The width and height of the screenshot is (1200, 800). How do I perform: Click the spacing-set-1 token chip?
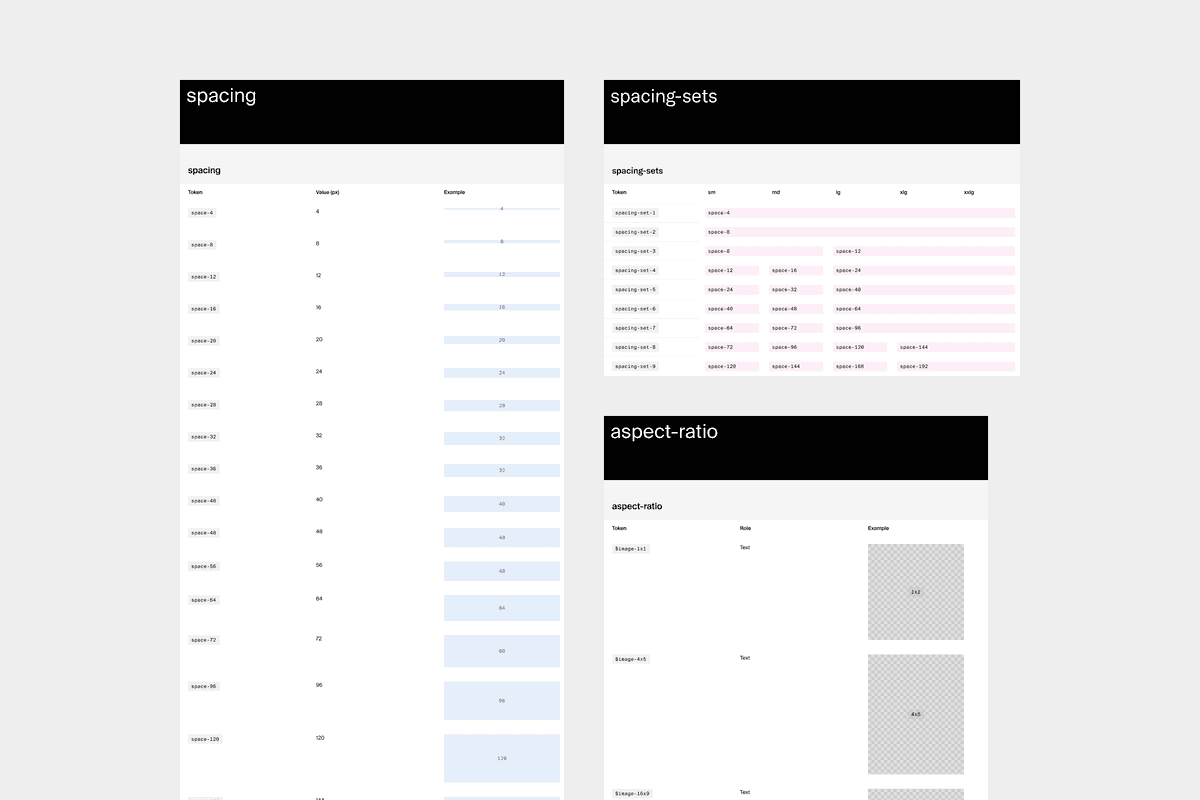(x=635, y=213)
